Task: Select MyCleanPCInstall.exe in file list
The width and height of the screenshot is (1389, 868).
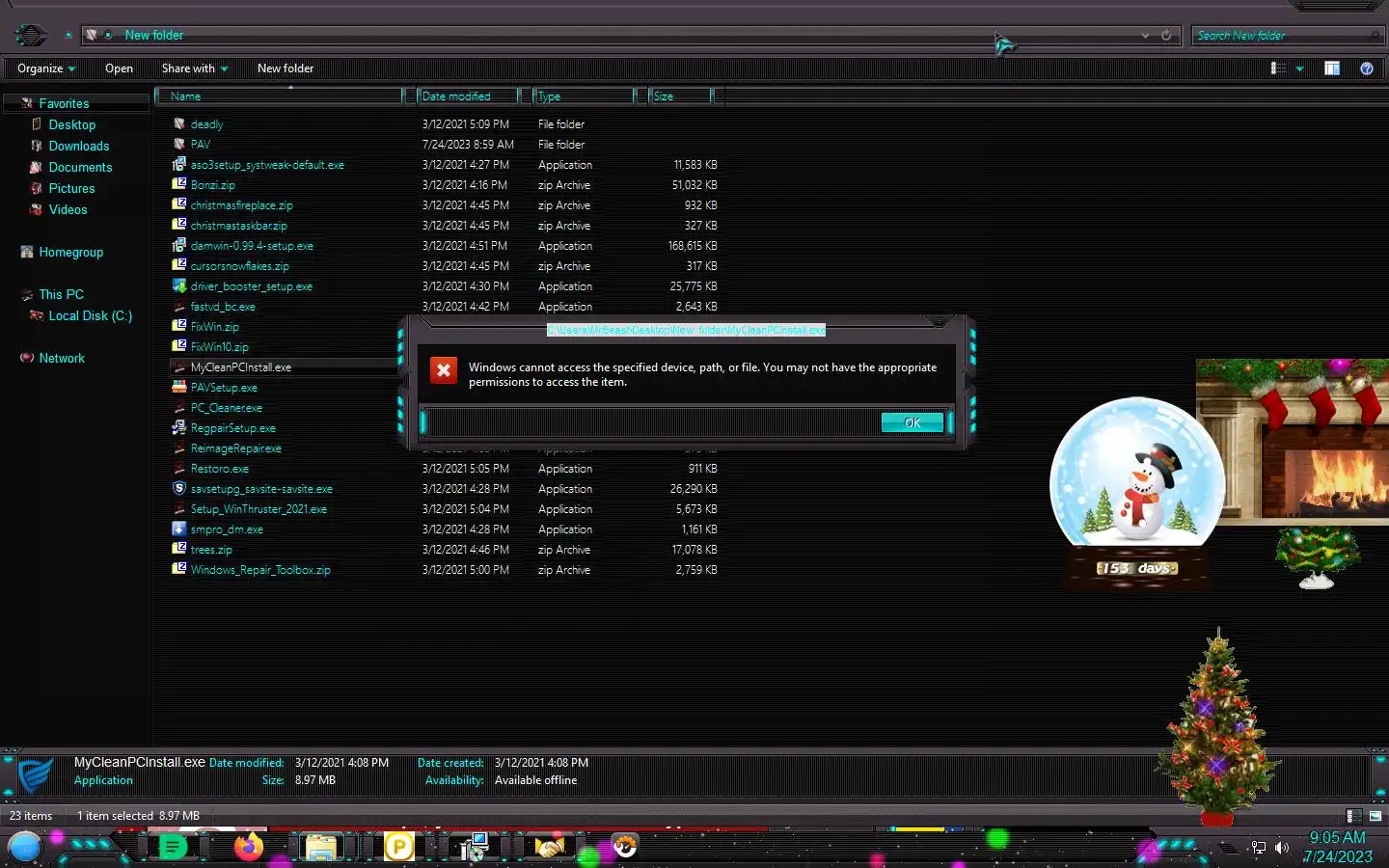Action: tap(240, 367)
